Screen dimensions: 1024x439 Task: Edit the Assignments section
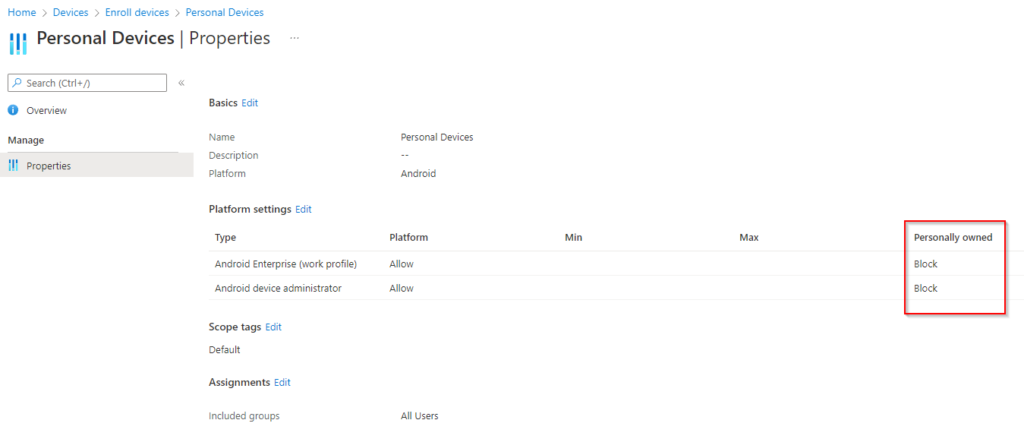pyautogui.click(x=282, y=382)
